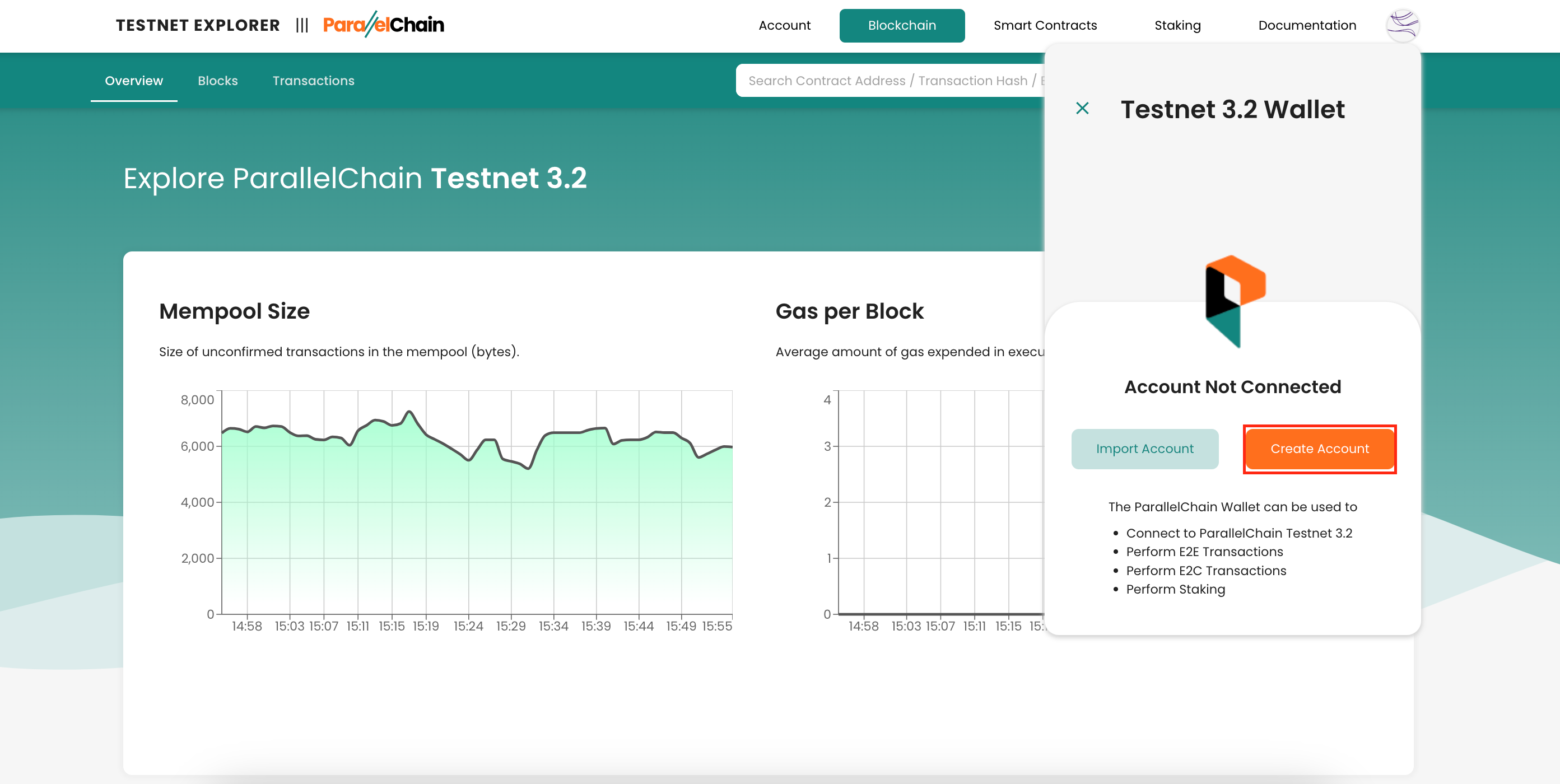Switch to the Transactions tab
The width and height of the screenshot is (1560, 784).
(313, 81)
